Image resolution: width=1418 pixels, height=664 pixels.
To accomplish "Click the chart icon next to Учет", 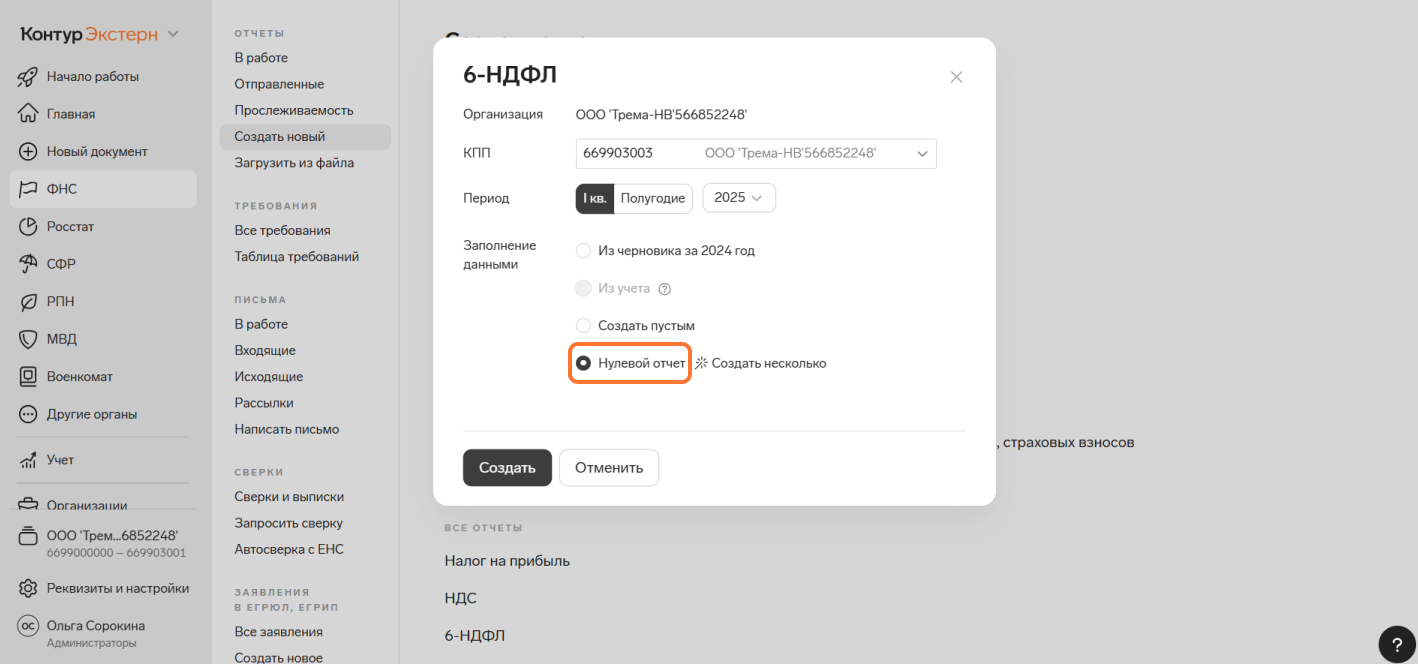I will coord(28,460).
